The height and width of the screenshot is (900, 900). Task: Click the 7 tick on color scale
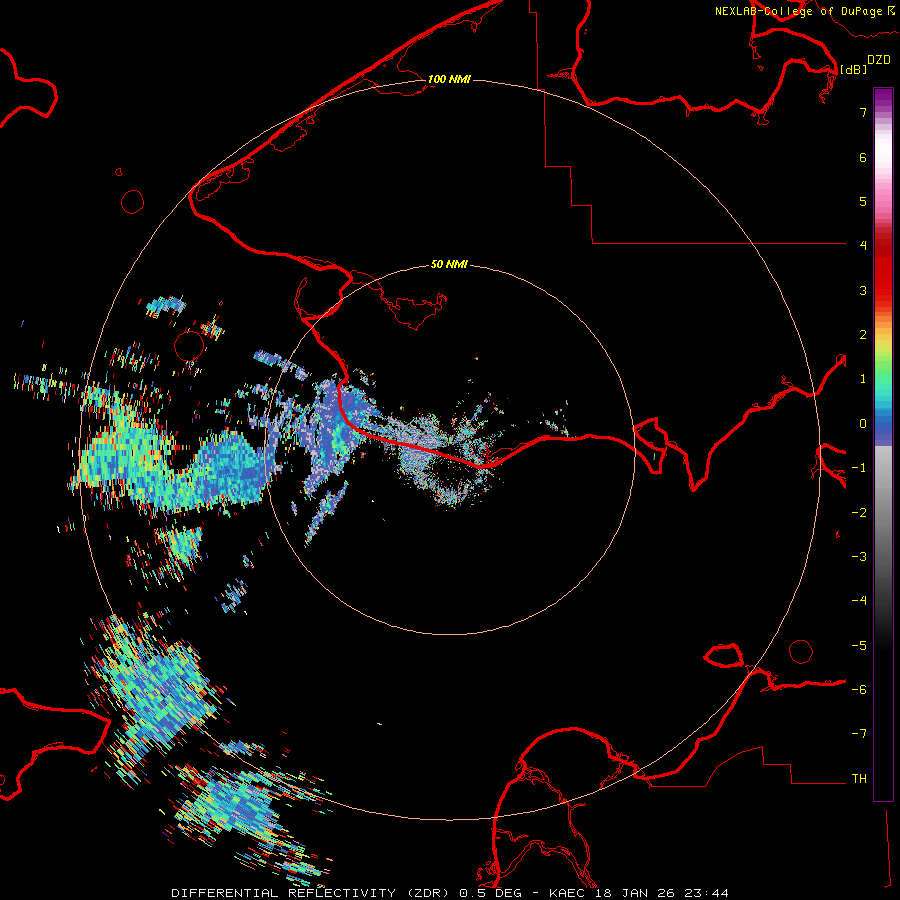(x=863, y=112)
